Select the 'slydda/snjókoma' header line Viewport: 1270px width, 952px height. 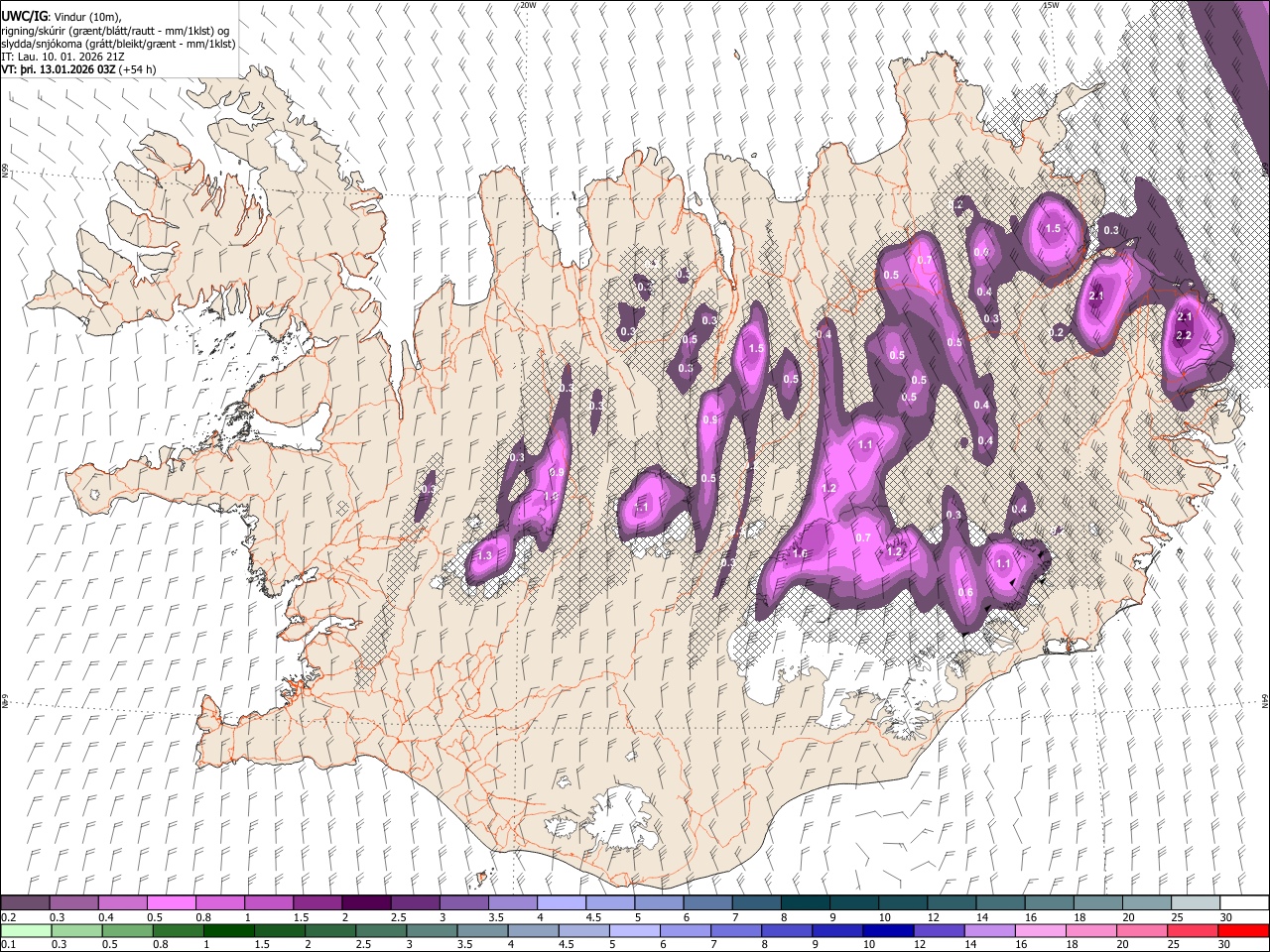[x=118, y=44]
